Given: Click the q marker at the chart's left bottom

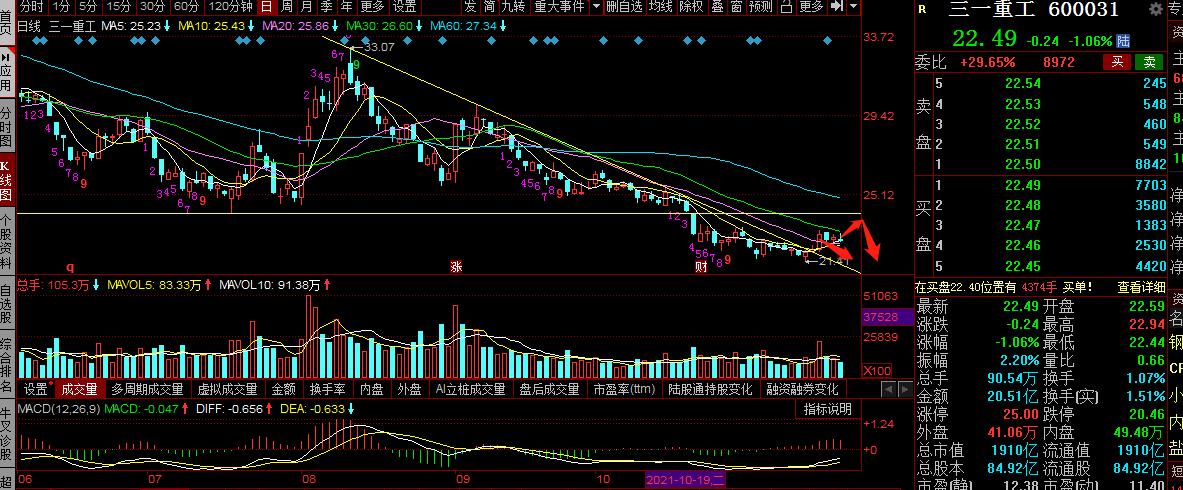Looking at the screenshot, I should click(70, 267).
